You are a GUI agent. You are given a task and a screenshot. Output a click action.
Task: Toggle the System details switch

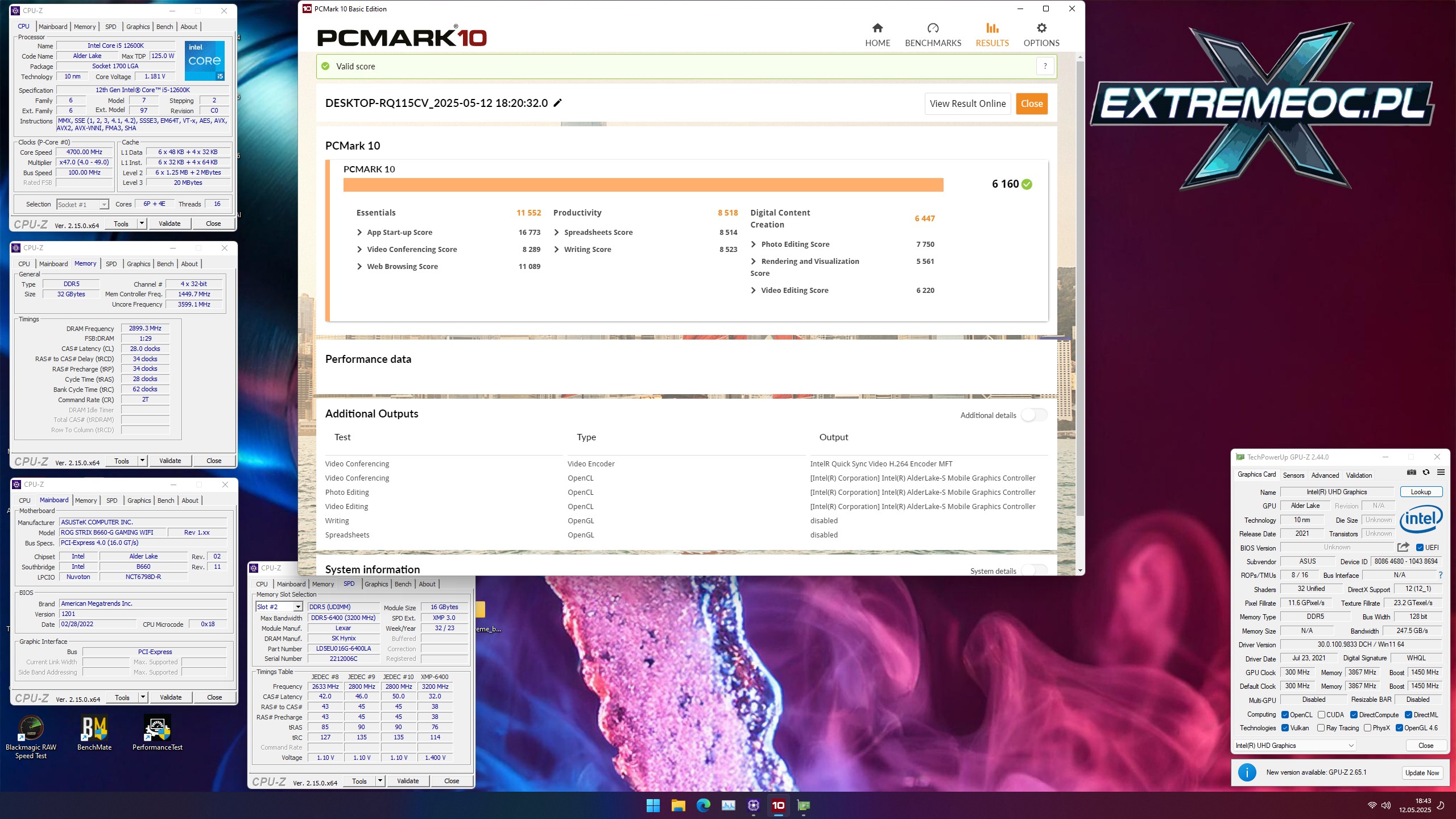point(1034,570)
